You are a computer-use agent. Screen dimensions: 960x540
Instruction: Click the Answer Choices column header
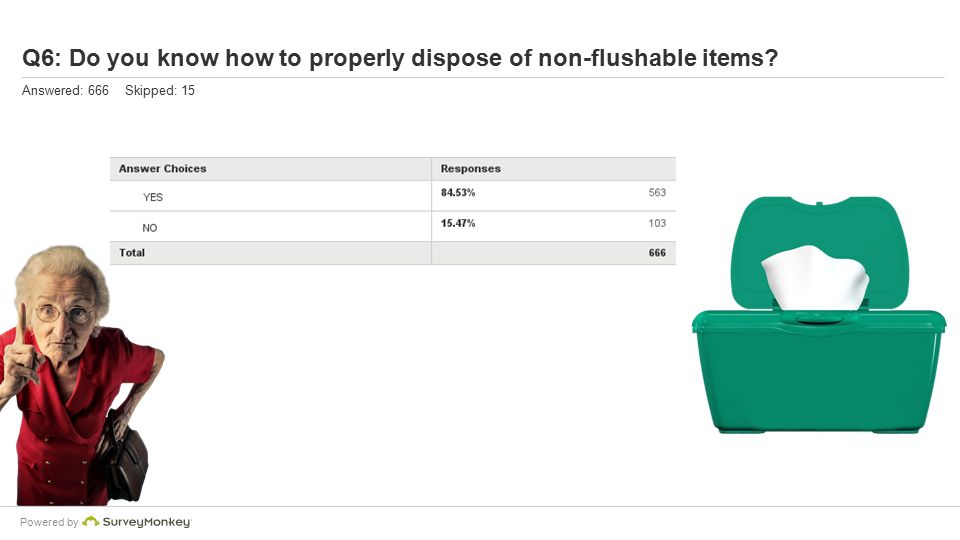pos(162,168)
